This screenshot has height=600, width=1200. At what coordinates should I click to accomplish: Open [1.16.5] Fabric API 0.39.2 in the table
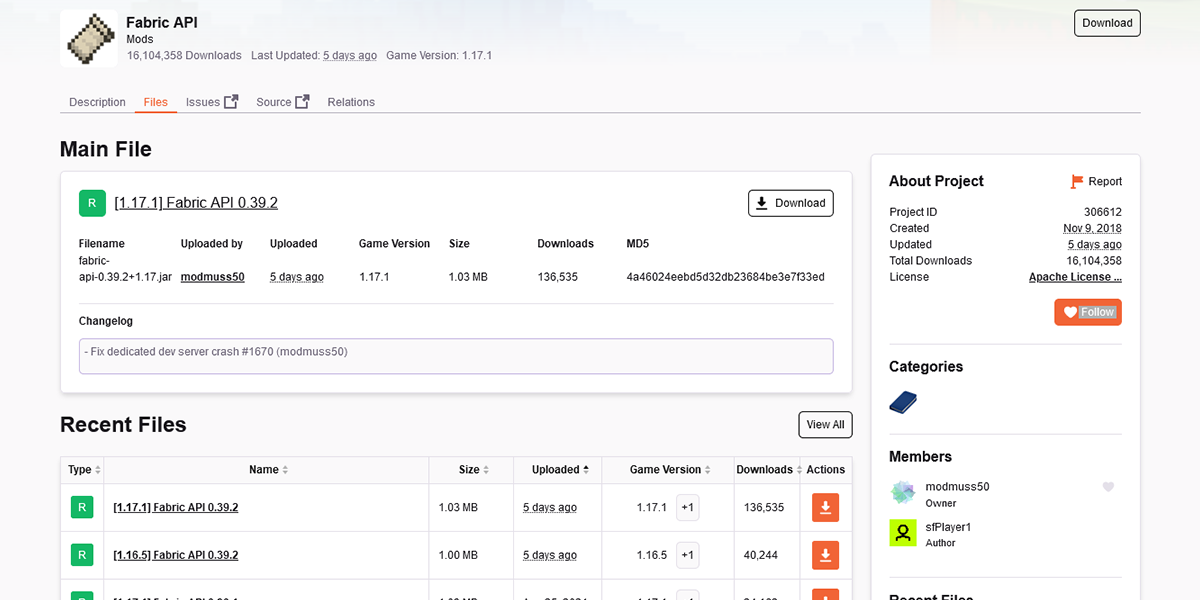pyautogui.click(x=176, y=555)
